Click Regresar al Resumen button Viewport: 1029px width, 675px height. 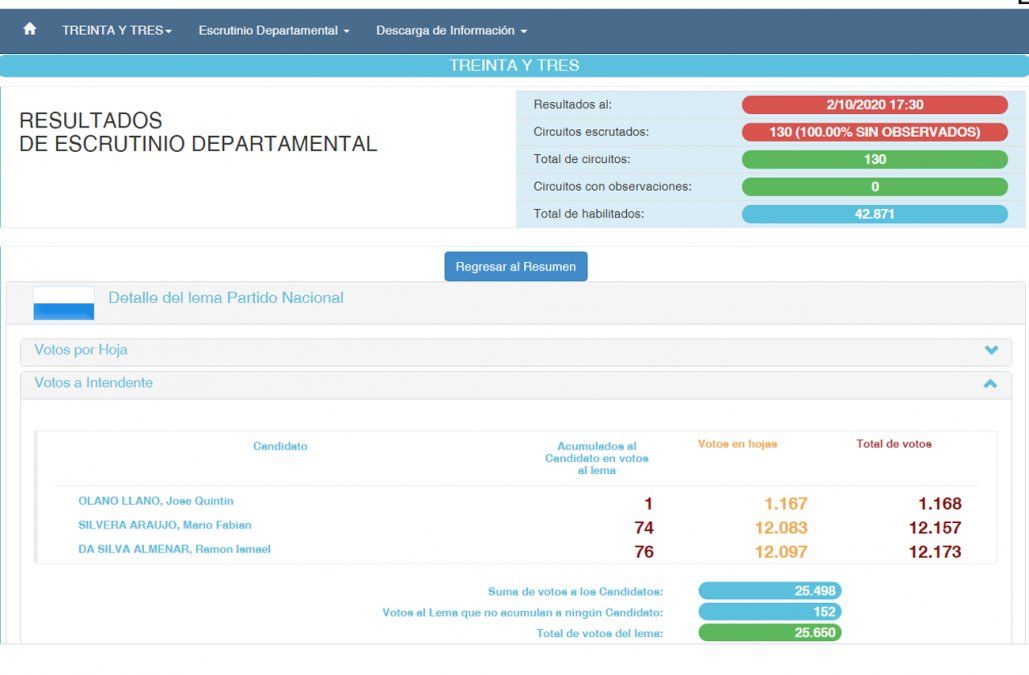pos(516,267)
